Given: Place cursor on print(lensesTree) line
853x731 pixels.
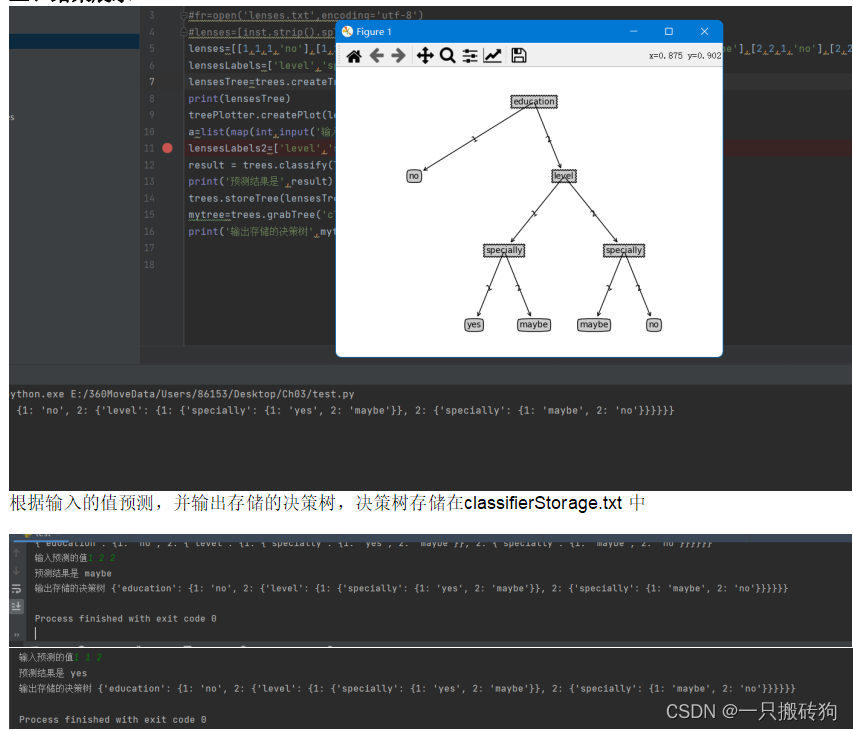Looking at the screenshot, I should pos(239,98).
